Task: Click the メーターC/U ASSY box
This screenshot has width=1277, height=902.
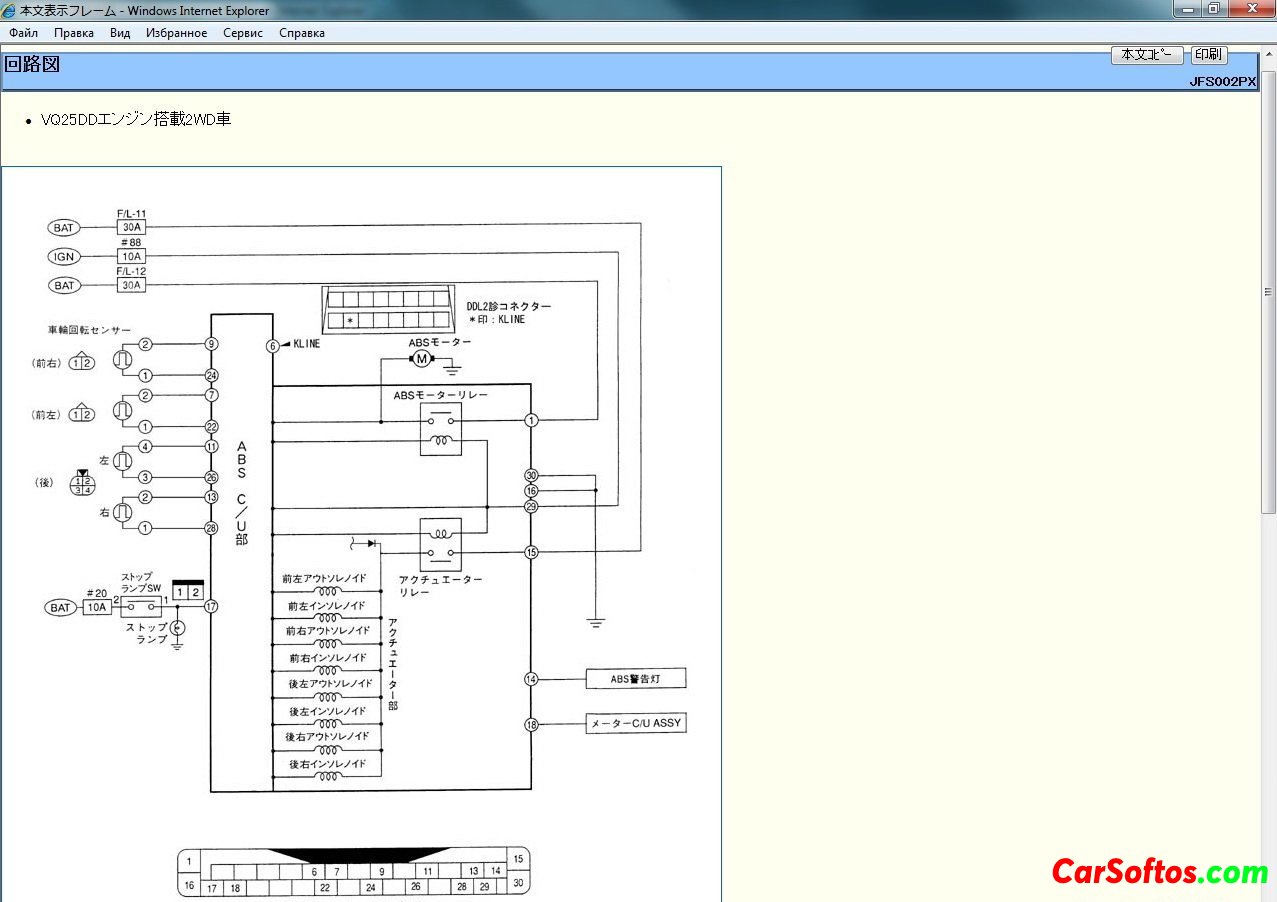Action: 636,723
